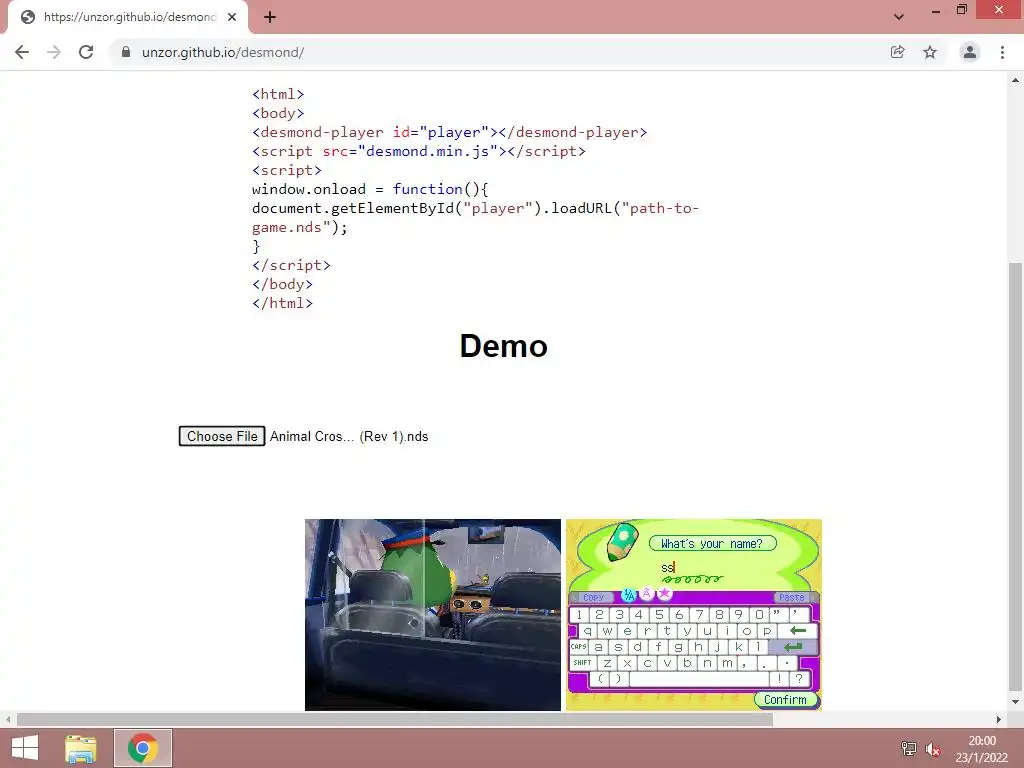
Task: Click the pencil icon in name dialog
Action: click(622, 541)
